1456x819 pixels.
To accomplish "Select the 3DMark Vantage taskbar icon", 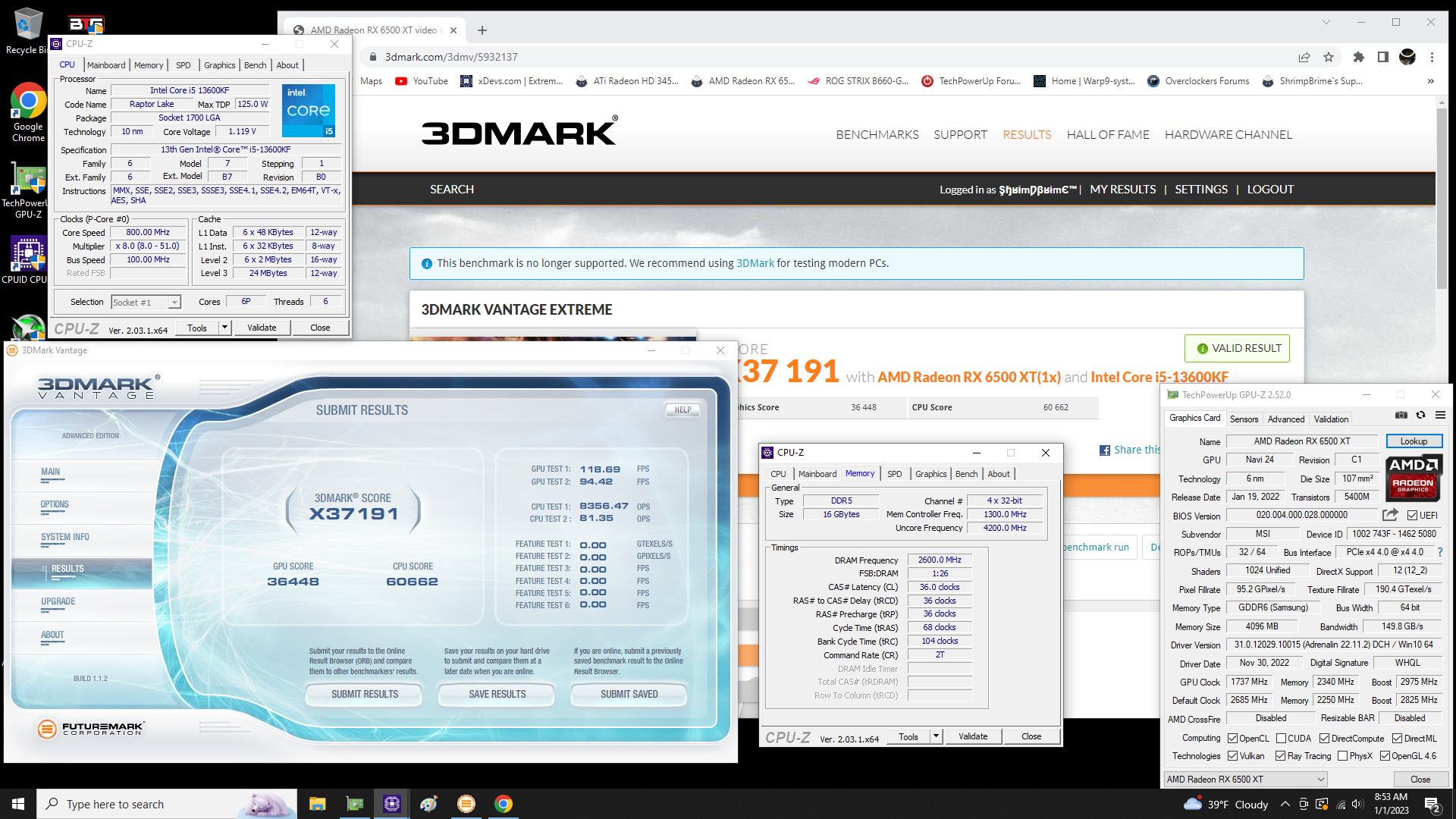I will 466,804.
